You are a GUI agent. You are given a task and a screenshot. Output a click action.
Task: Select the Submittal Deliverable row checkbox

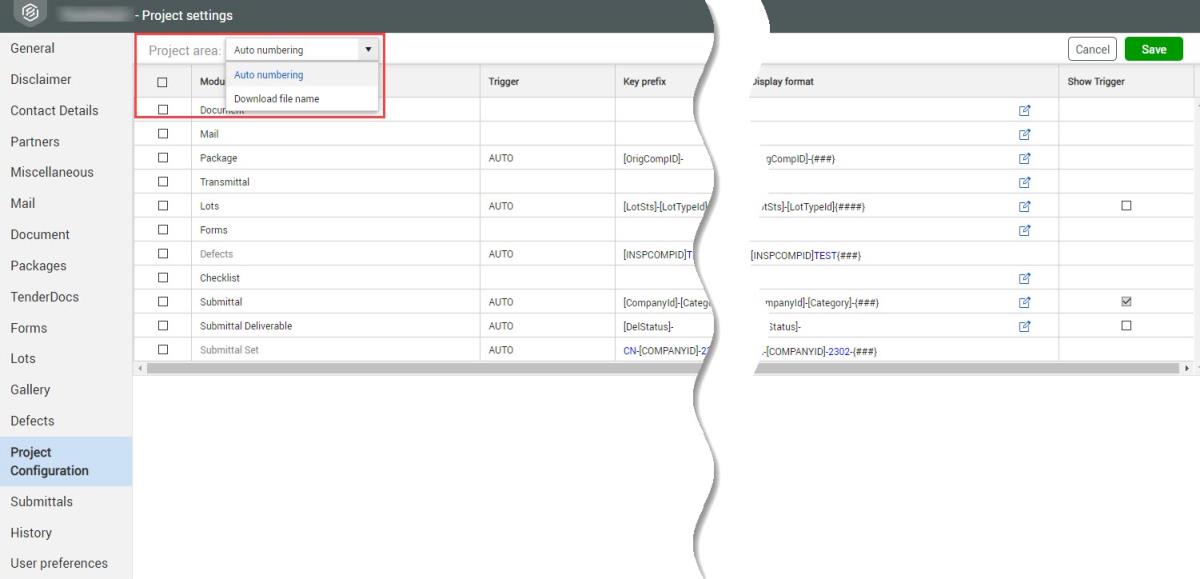tap(162, 326)
